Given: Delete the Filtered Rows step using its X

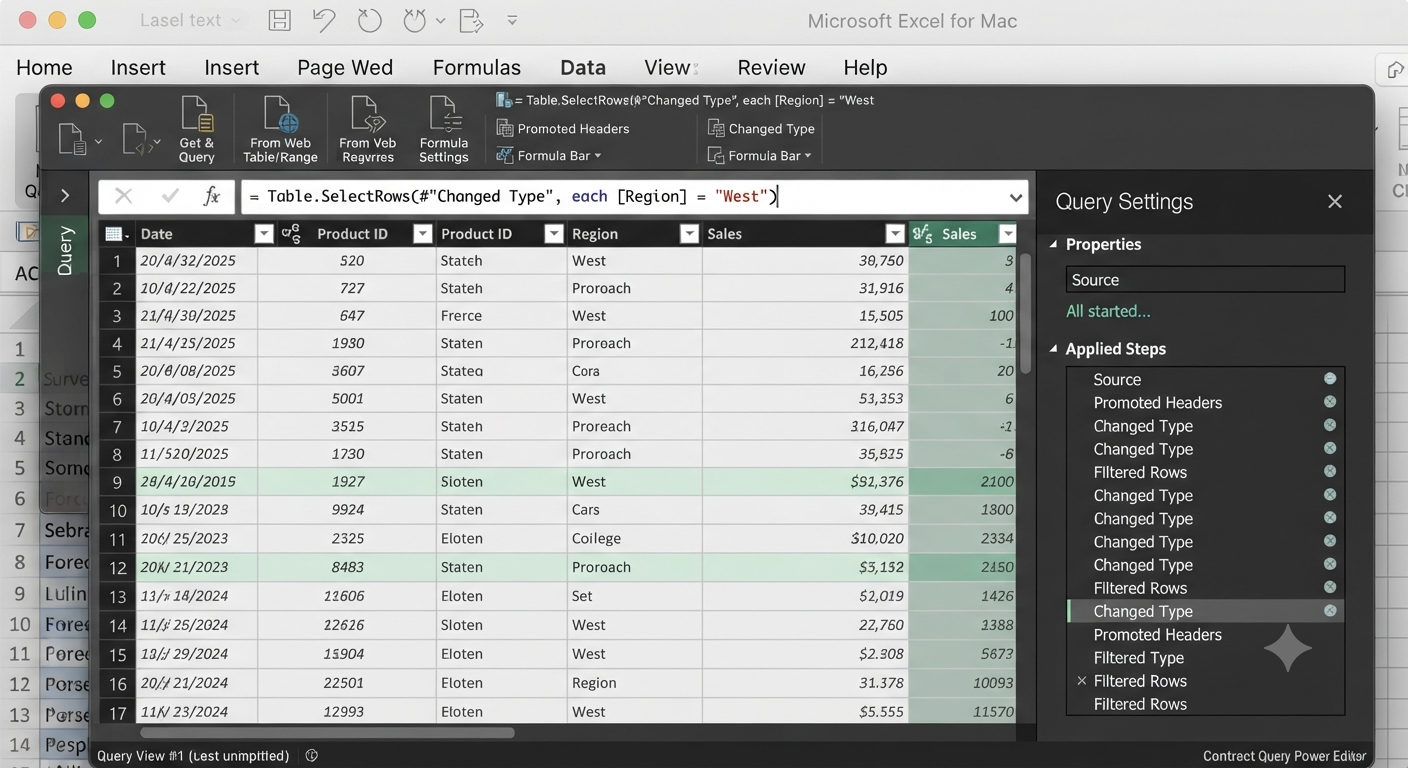Looking at the screenshot, I should [x=1081, y=681].
